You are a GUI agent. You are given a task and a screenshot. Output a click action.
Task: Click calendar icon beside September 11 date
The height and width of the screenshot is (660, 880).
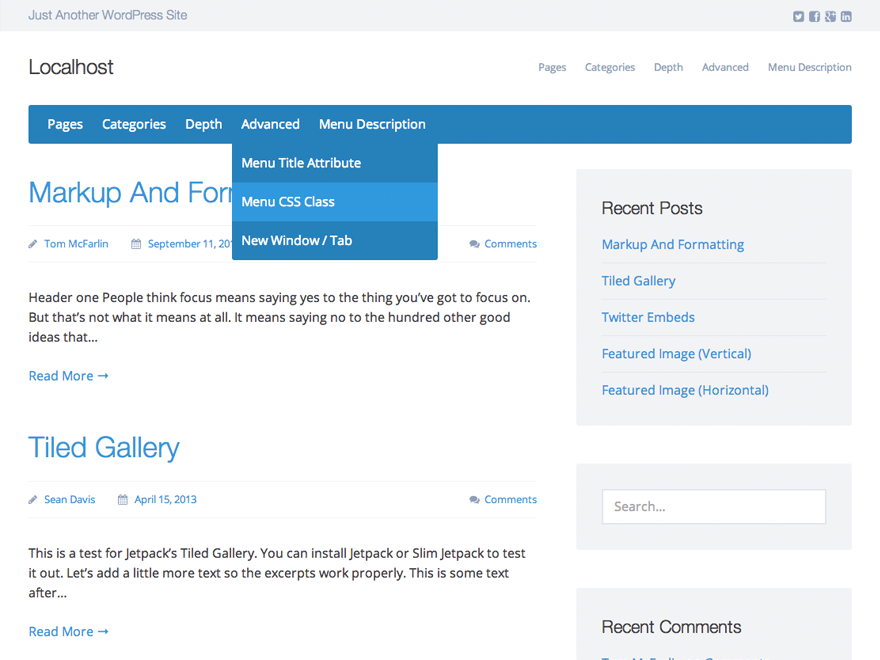click(x=136, y=244)
